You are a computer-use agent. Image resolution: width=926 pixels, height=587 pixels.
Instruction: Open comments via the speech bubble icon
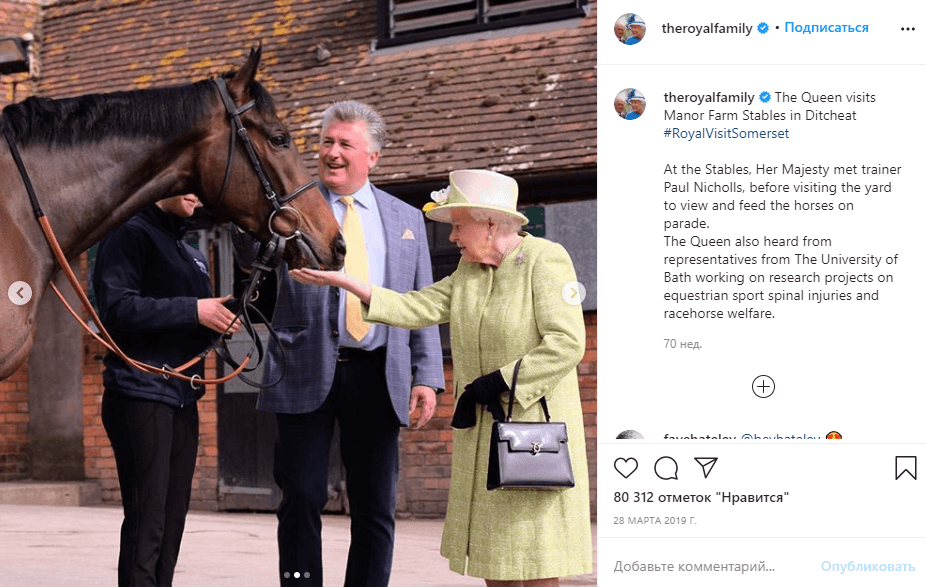[x=666, y=468]
